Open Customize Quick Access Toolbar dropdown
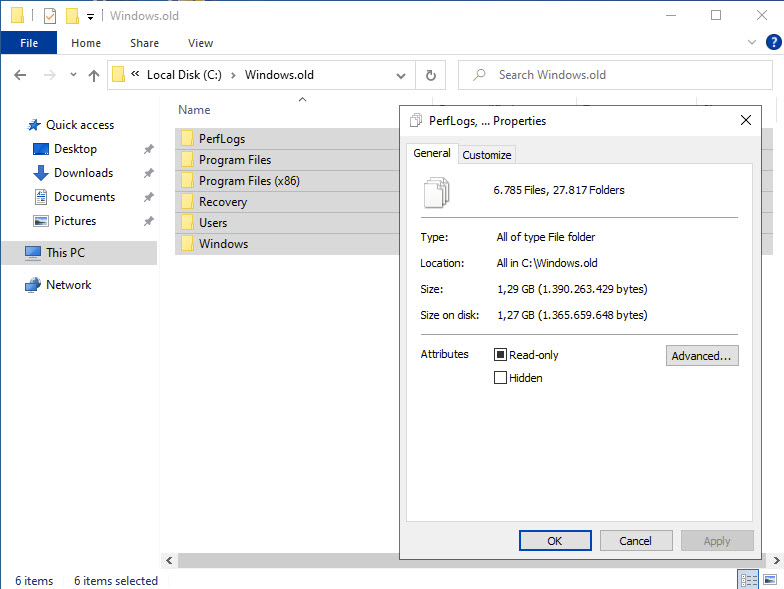 [90, 17]
